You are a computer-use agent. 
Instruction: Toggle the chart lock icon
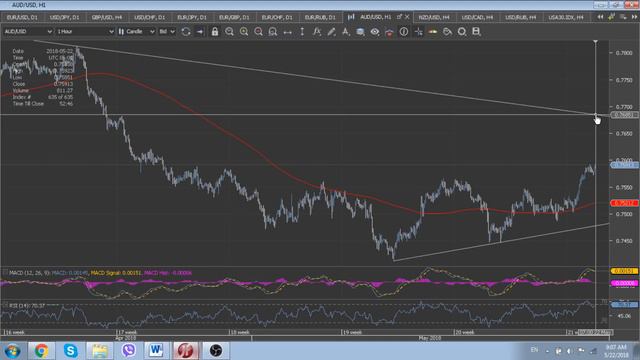point(215,31)
